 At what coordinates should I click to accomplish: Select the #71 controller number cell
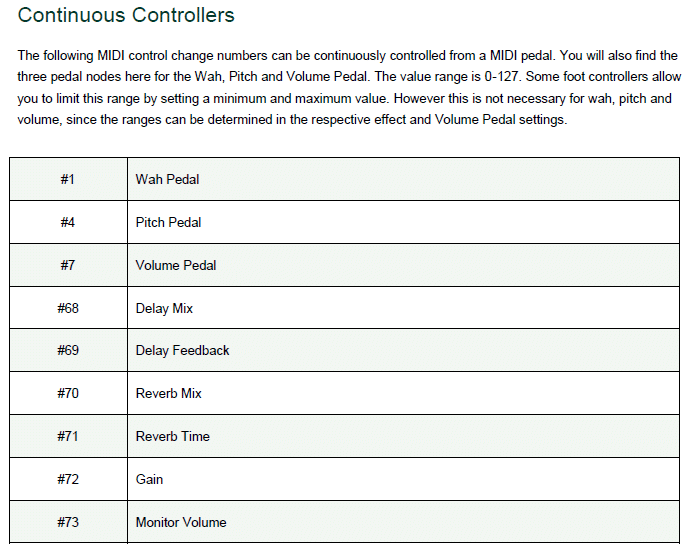pyautogui.click(x=68, y=436)
